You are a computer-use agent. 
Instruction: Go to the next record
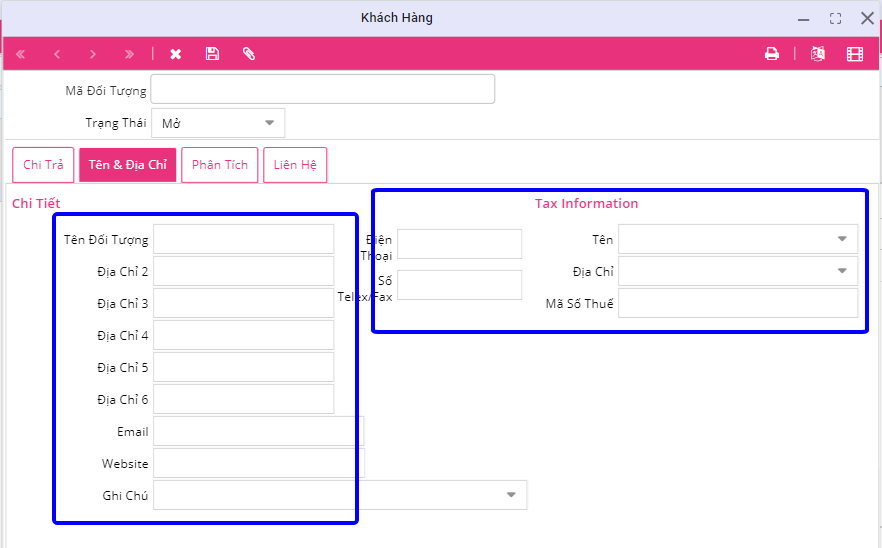(x=93, y=54)
